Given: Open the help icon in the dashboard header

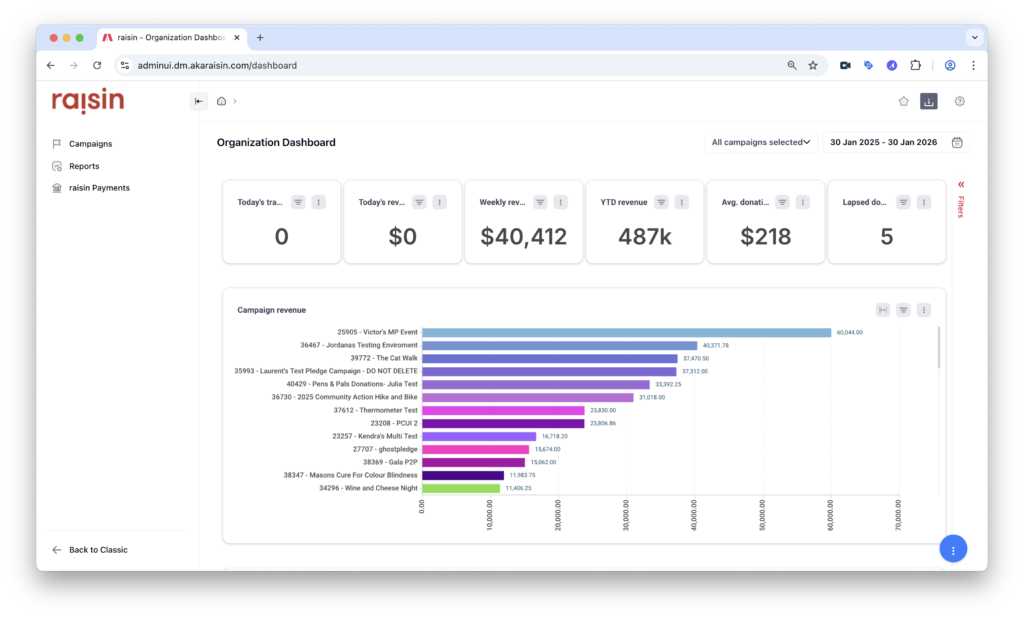Looking at the screenshot, I should pyautogui.click(x=959, y=101).
